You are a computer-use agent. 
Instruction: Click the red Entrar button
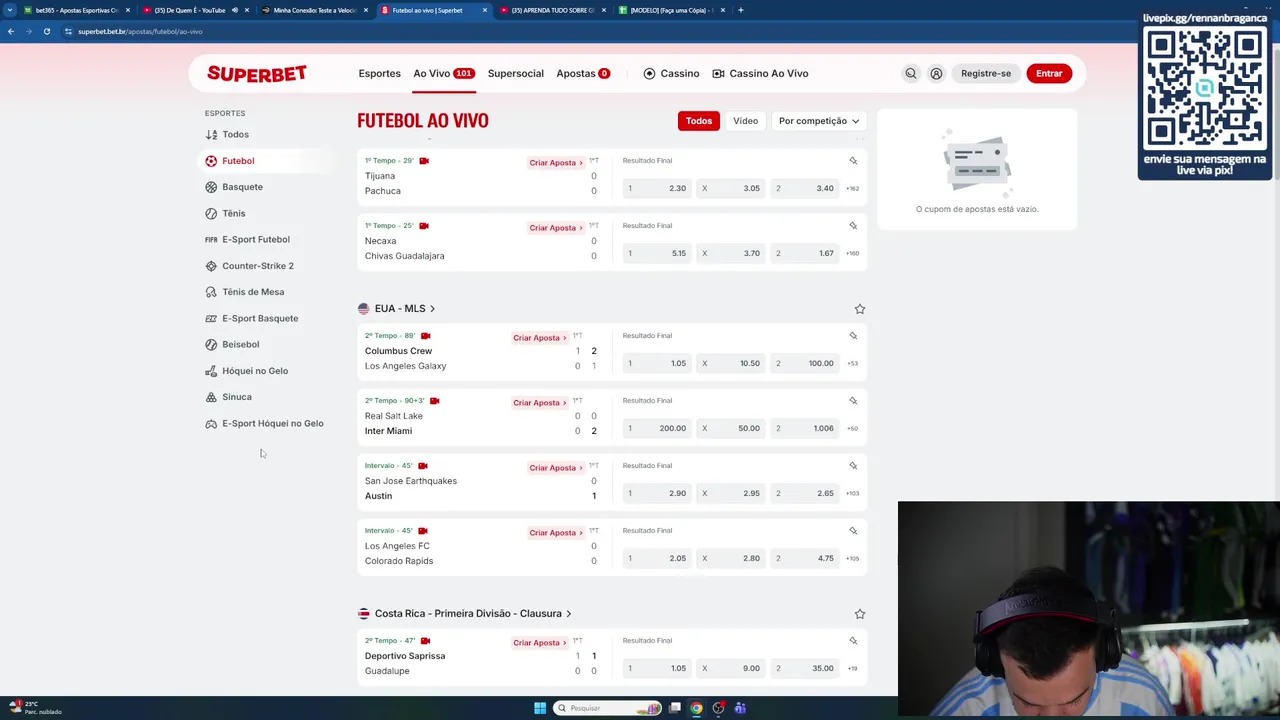(1049, 73)
